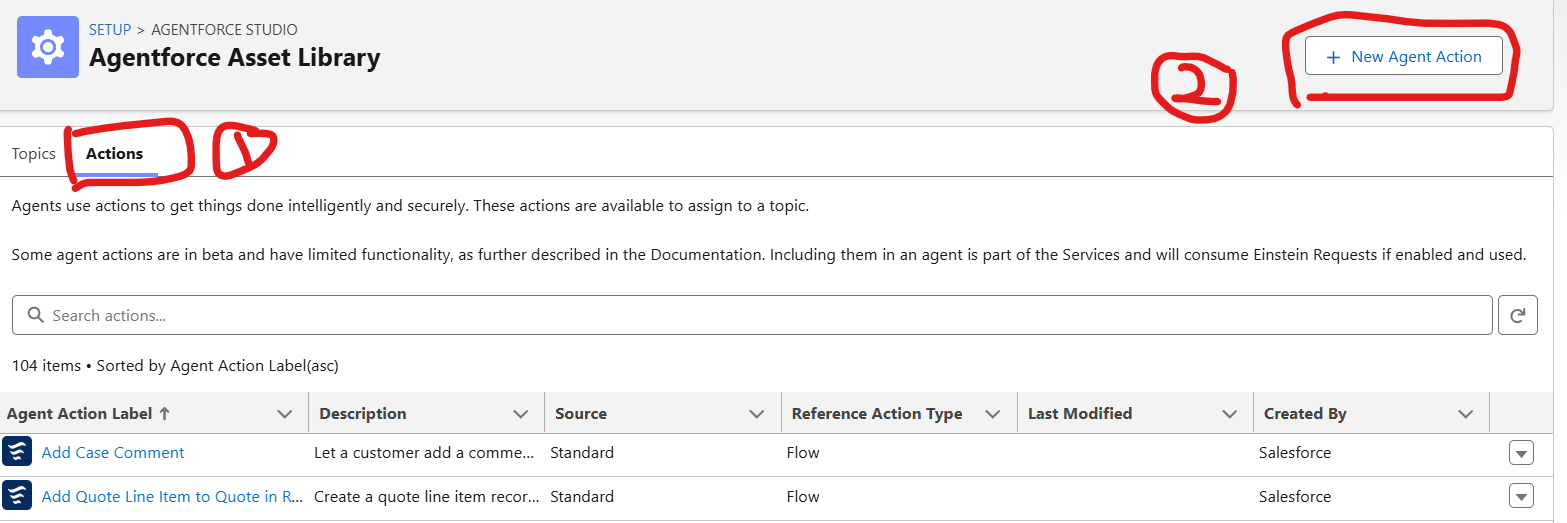Image resolution: width=1567 pixels, height=523 pixels.
Task: Click Salesforce creator in Add Case Comment row
Action: click(1295, 452)
